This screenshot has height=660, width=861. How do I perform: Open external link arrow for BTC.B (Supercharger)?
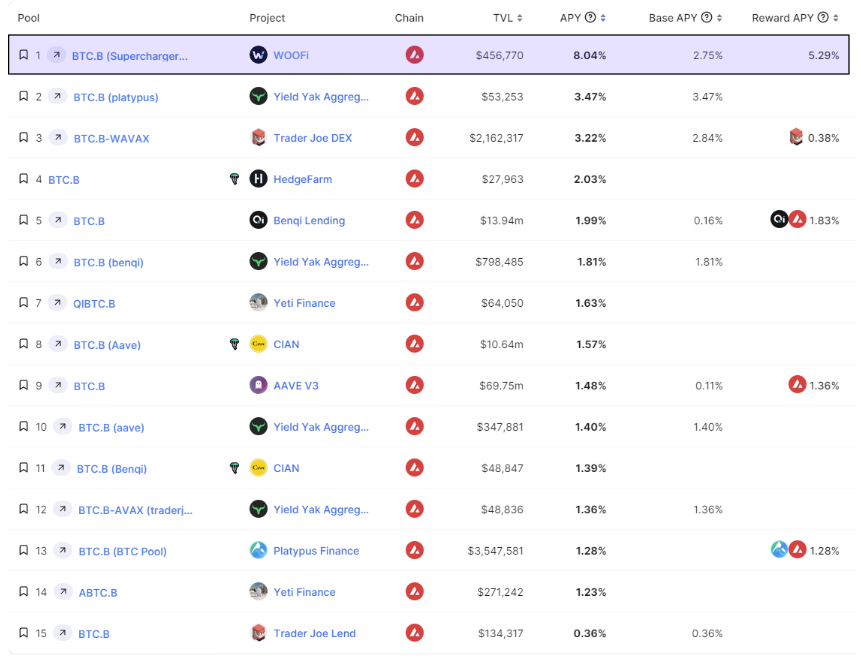click(56, 55)
